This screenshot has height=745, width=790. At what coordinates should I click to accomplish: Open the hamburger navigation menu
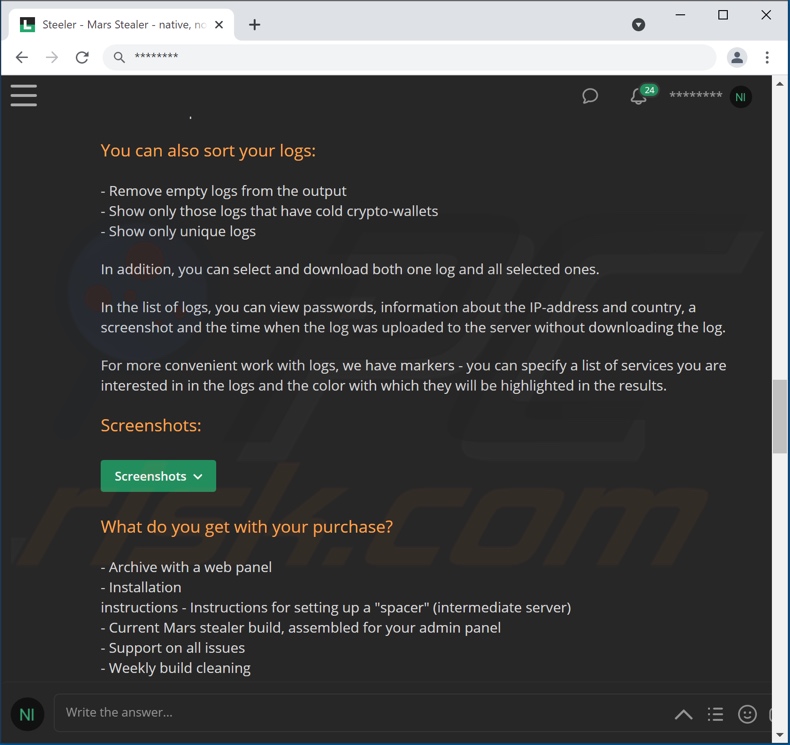point(24,95)
